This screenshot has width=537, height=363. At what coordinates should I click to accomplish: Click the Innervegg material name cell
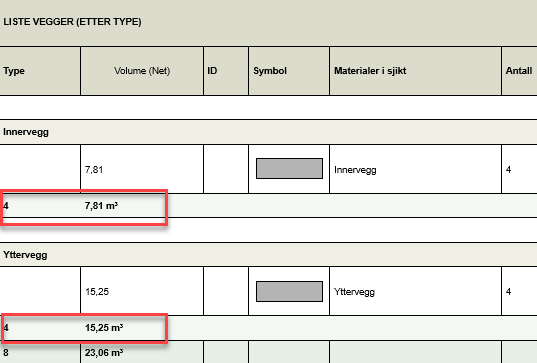[415, 169]
